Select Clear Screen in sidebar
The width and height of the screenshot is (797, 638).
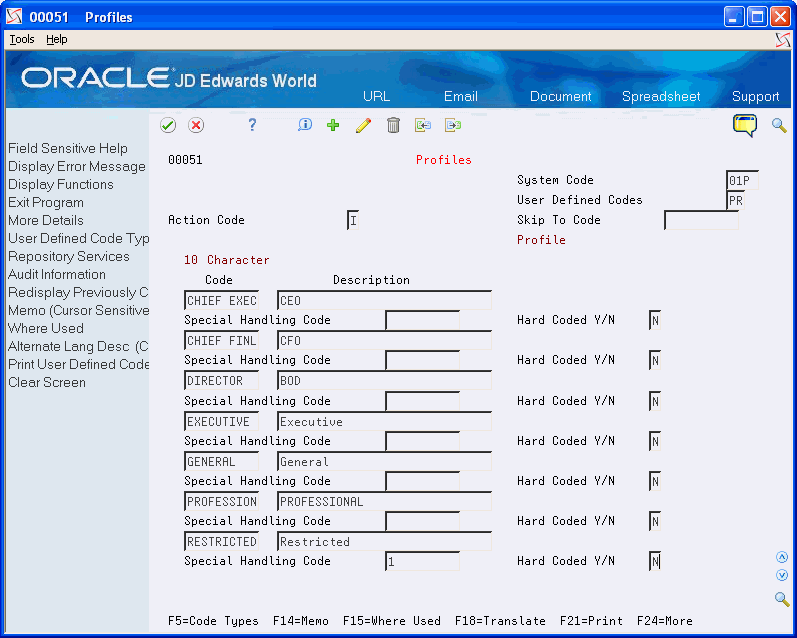[x=47, y=382]
